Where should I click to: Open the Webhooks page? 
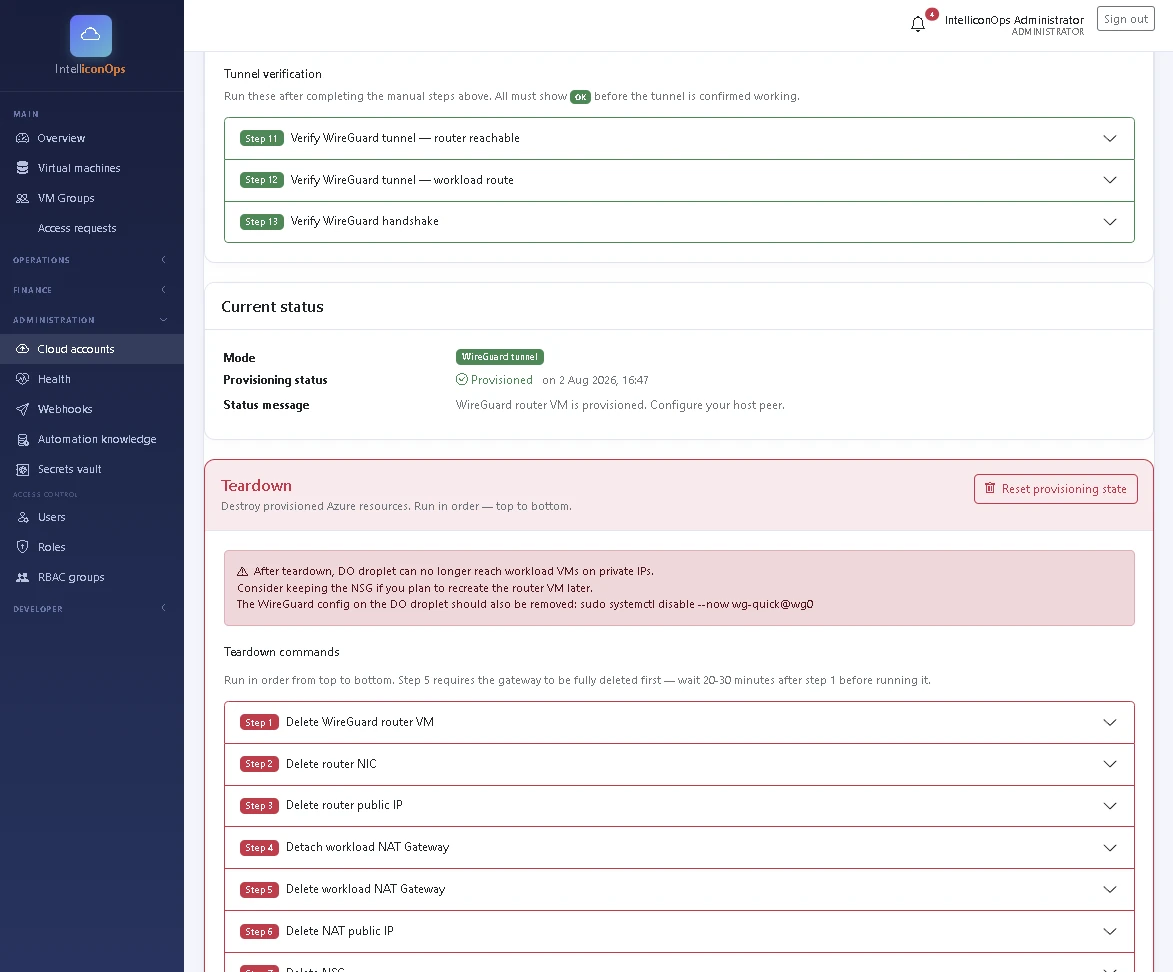click(91, 409)
